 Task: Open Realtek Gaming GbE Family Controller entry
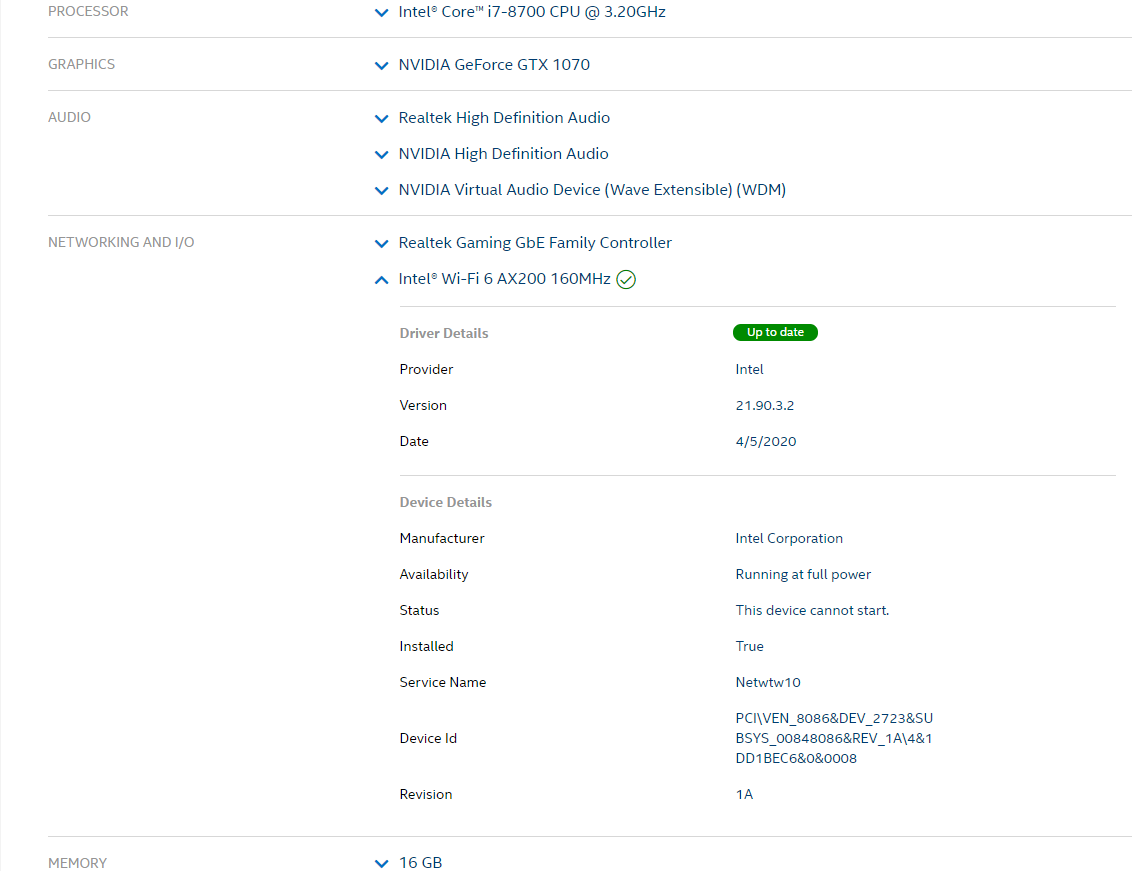tap(535, 243)
